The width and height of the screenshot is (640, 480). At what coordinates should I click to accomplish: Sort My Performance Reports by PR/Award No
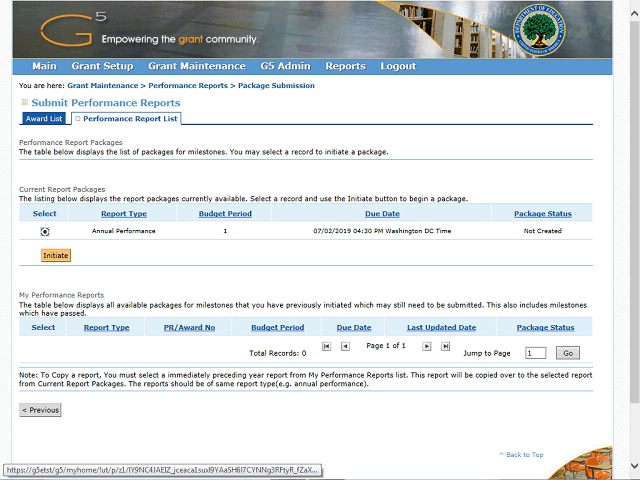click(x=189, y=327)
